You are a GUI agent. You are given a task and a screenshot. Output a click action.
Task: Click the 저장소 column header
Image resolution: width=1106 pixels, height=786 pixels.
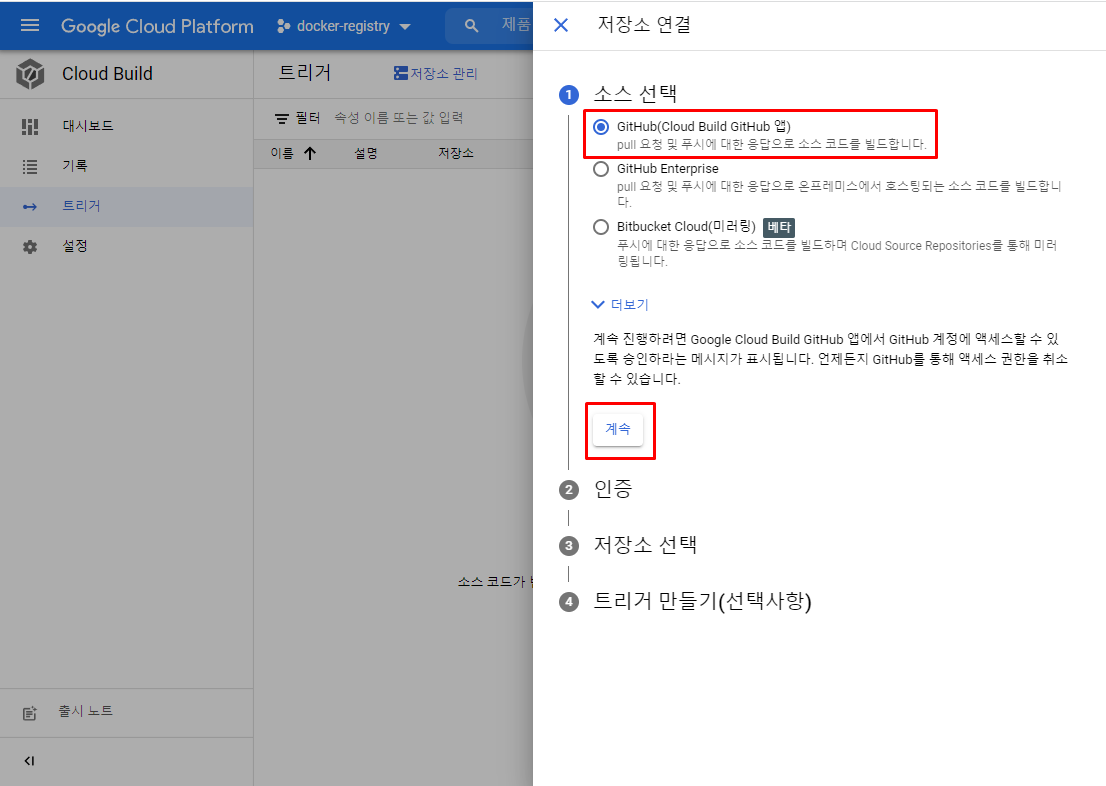point(456,153)
